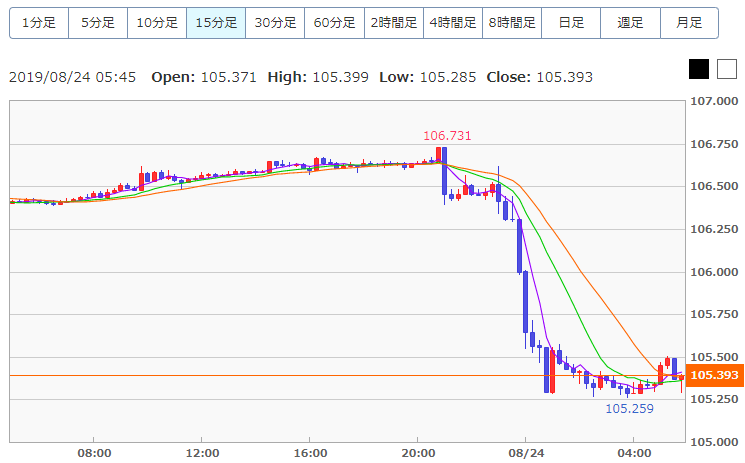Select the 60分足 interval tab

[334, 22]
